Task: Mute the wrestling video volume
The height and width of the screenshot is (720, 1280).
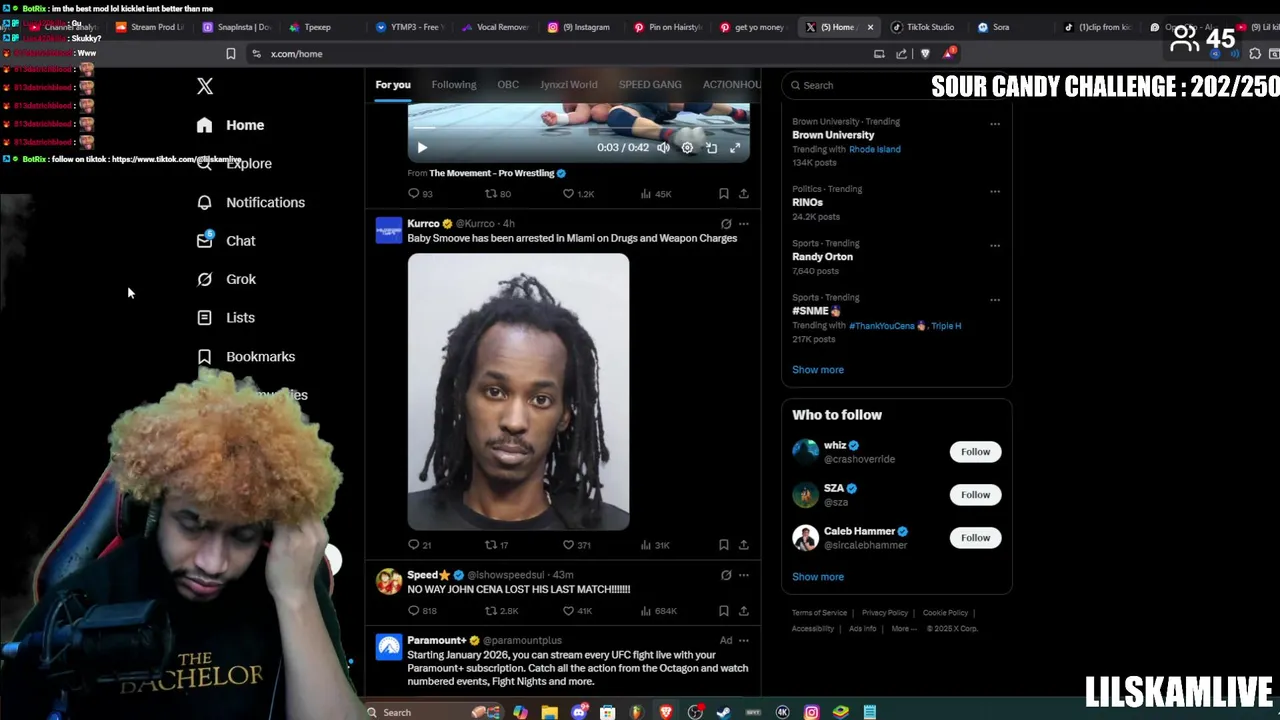Action: click(663, 148)
